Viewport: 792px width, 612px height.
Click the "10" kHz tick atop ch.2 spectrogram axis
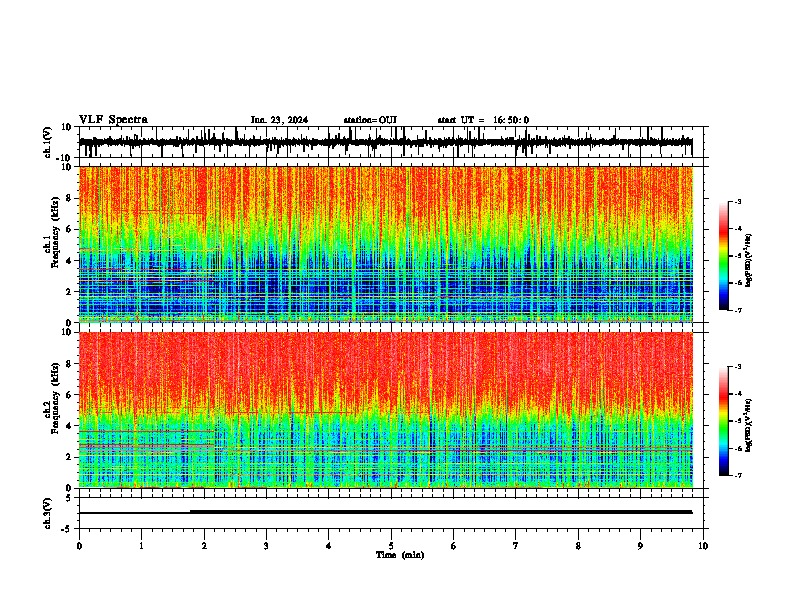pyautogui.click(x=67, y=332)
